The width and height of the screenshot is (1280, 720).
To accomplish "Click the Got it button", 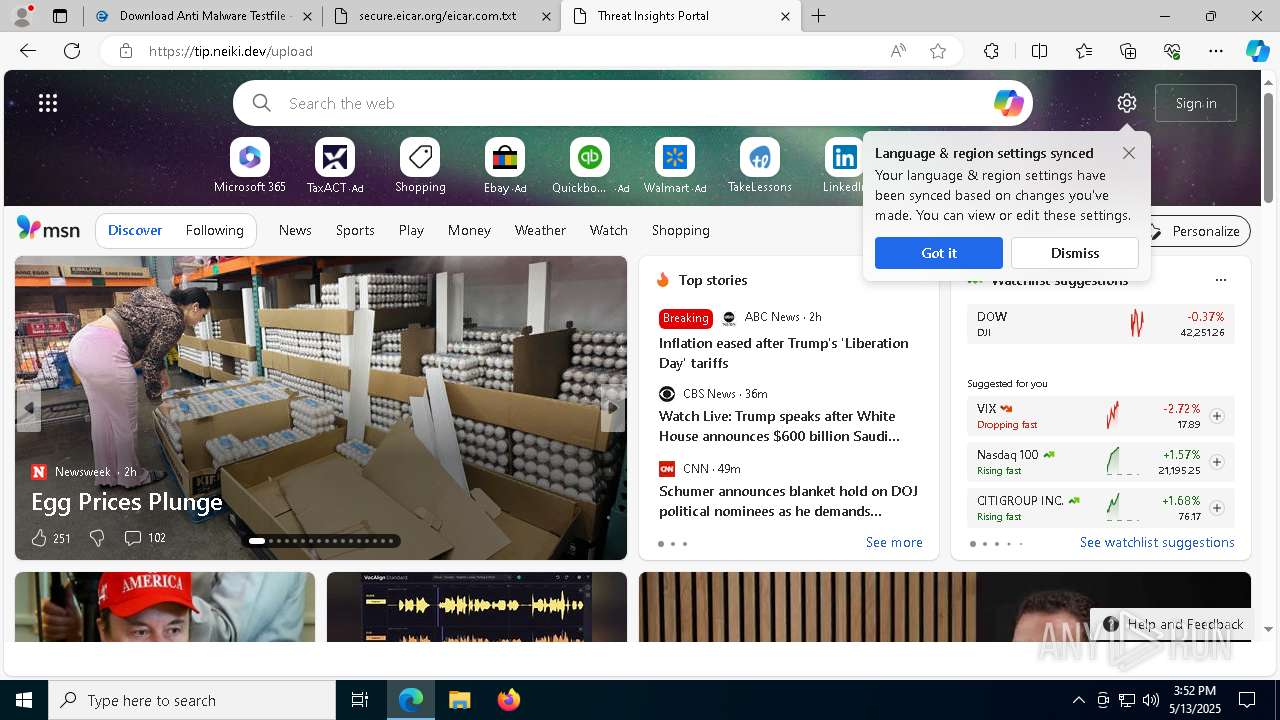I will point(939,253).
